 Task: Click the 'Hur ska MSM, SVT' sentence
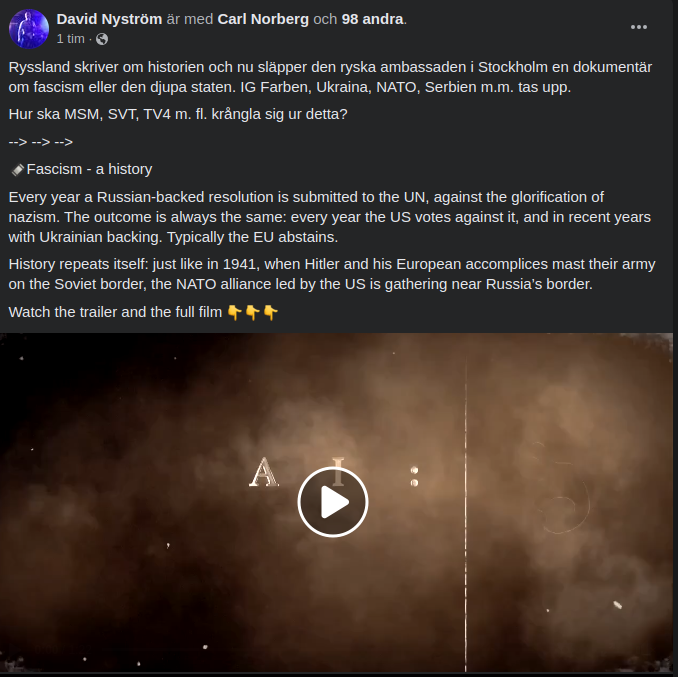coord(178,114)
